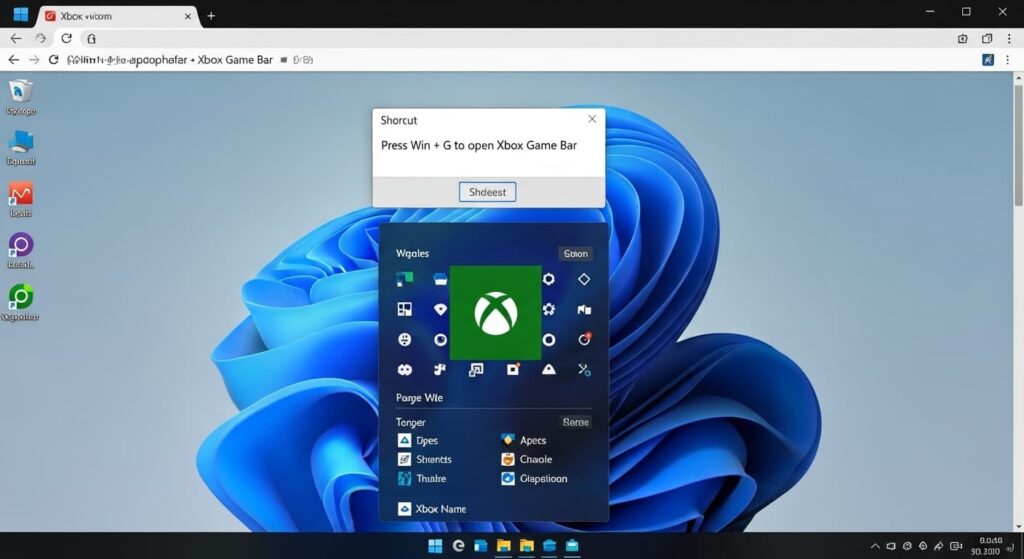Click the screenshot camera icon in browser toolbar
The height and width of the screenshot is (559, 1024).
(x=963, y=39)
